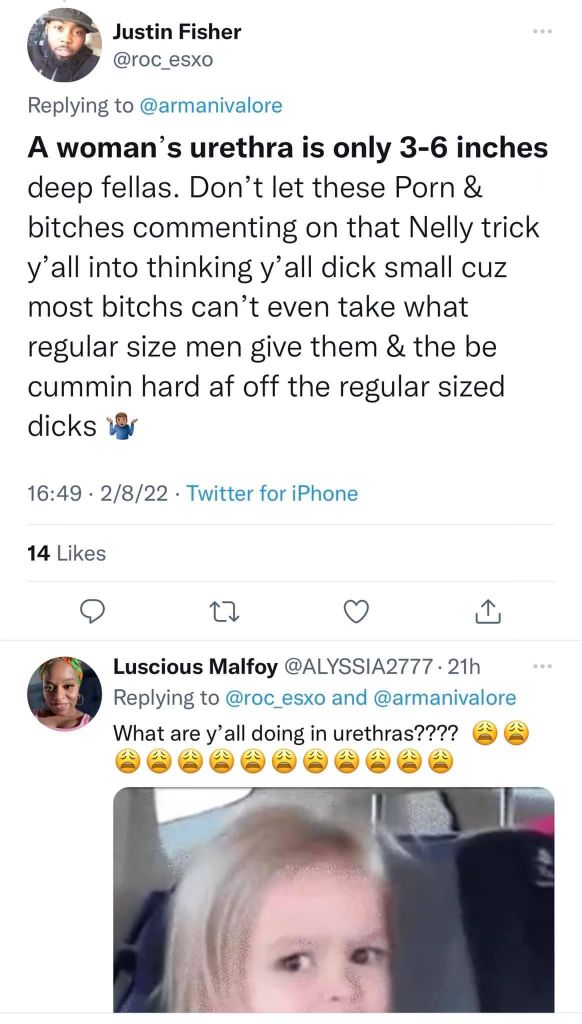The height and width of the screenshot is (1024, 582).
Task: Tap the 21h timestamp on the reply
Action: pos(465,667)
